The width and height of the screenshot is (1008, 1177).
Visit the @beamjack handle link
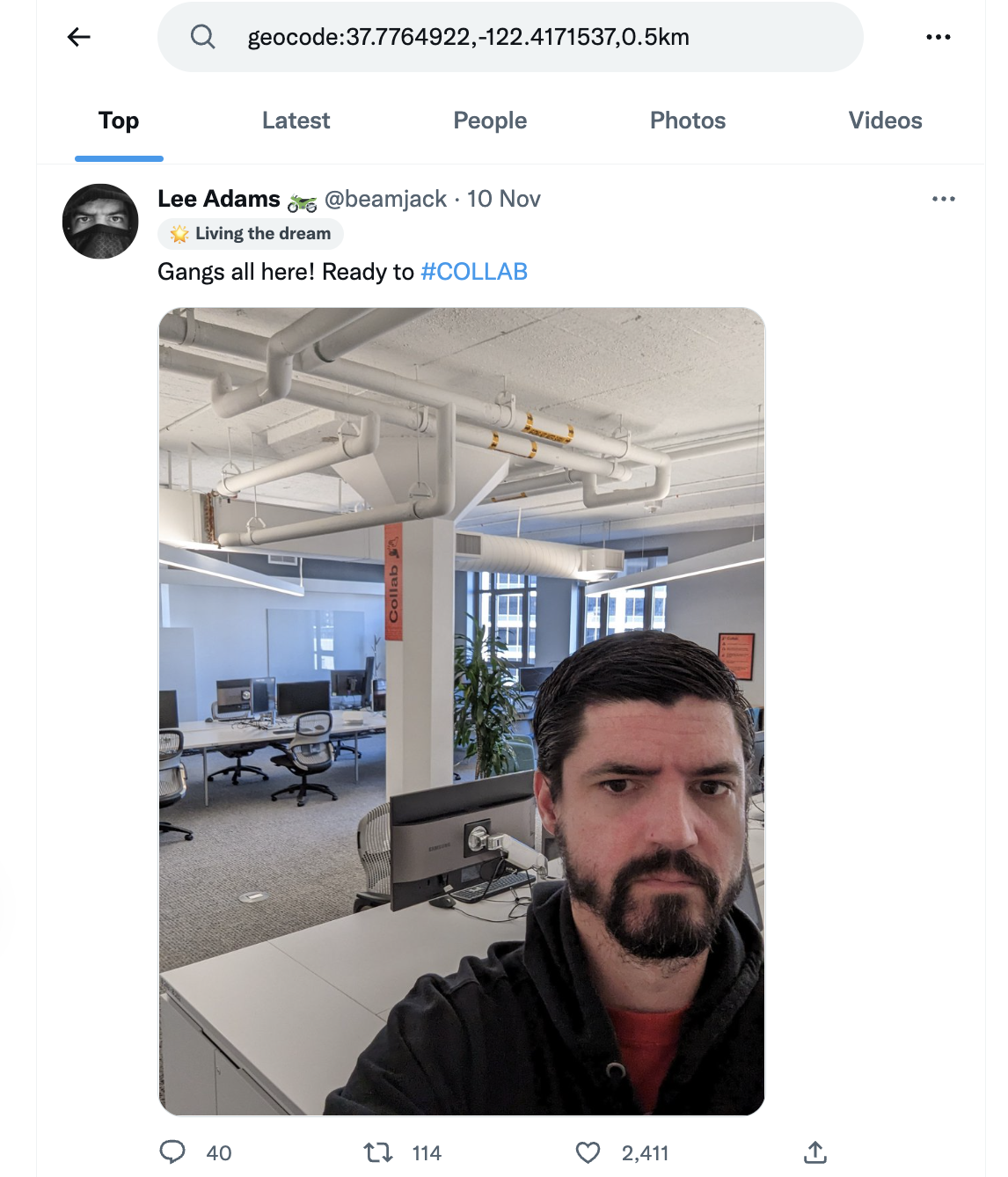[x=385, y=199]
